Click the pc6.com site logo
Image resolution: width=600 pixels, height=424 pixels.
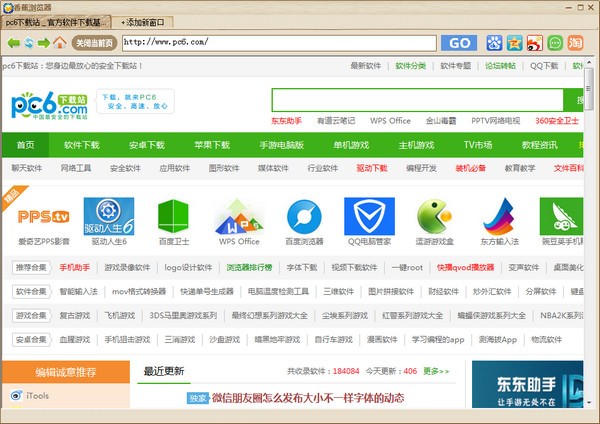[x=49, y=105]
